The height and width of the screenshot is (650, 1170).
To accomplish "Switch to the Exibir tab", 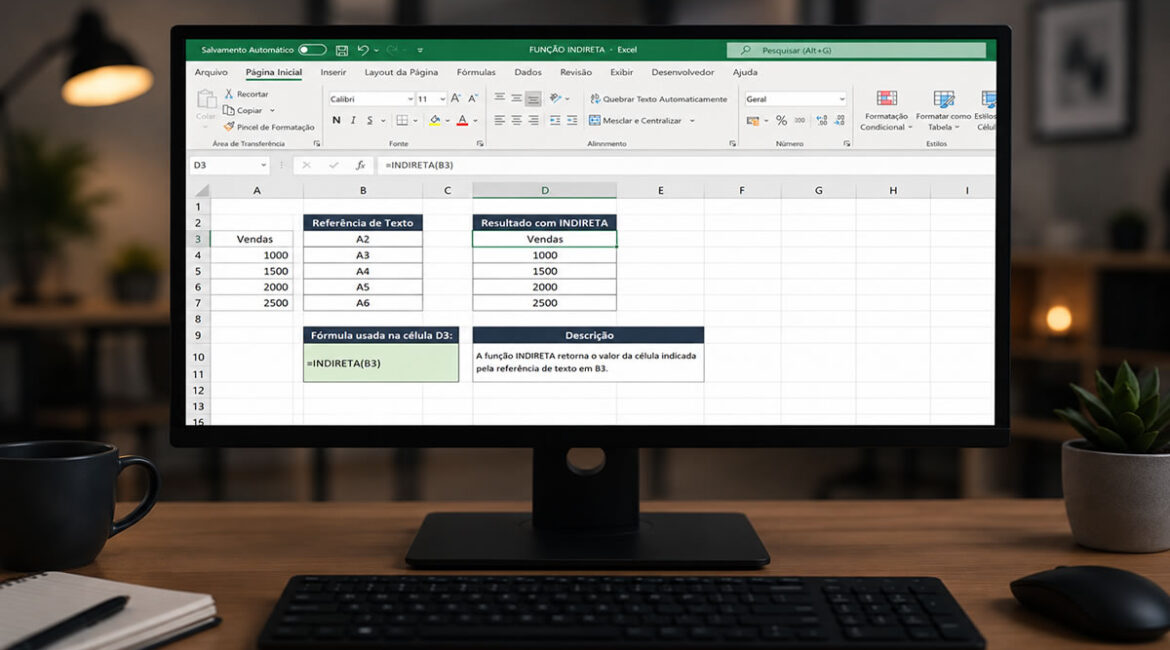I will click(622, 72).
